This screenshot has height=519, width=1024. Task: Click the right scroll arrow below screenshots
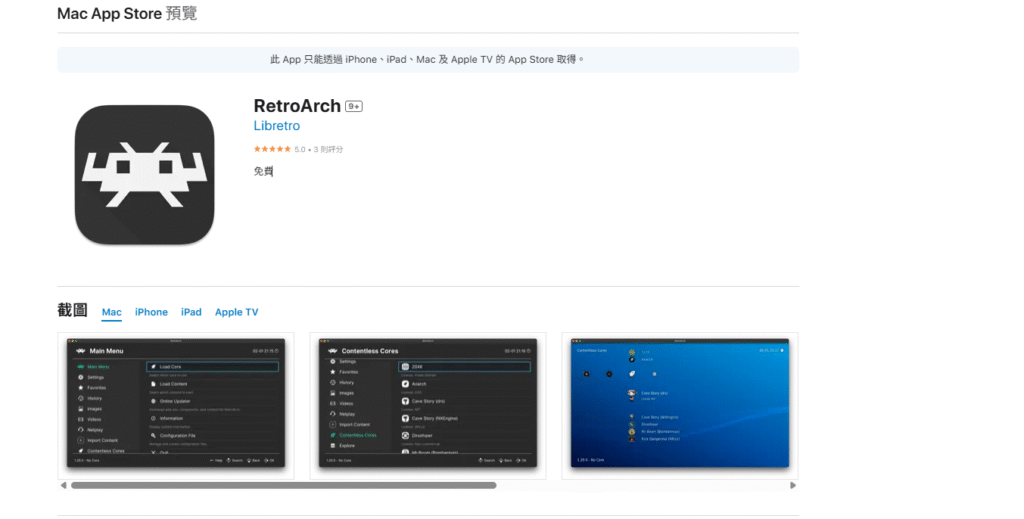point(793,485)
